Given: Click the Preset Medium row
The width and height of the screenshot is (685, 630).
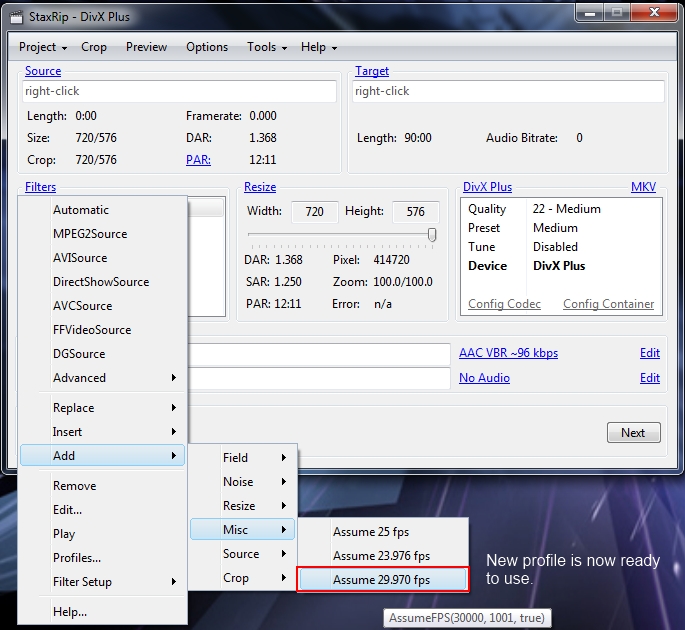Looking at the screenshot, I should click(x=561, y=228).
